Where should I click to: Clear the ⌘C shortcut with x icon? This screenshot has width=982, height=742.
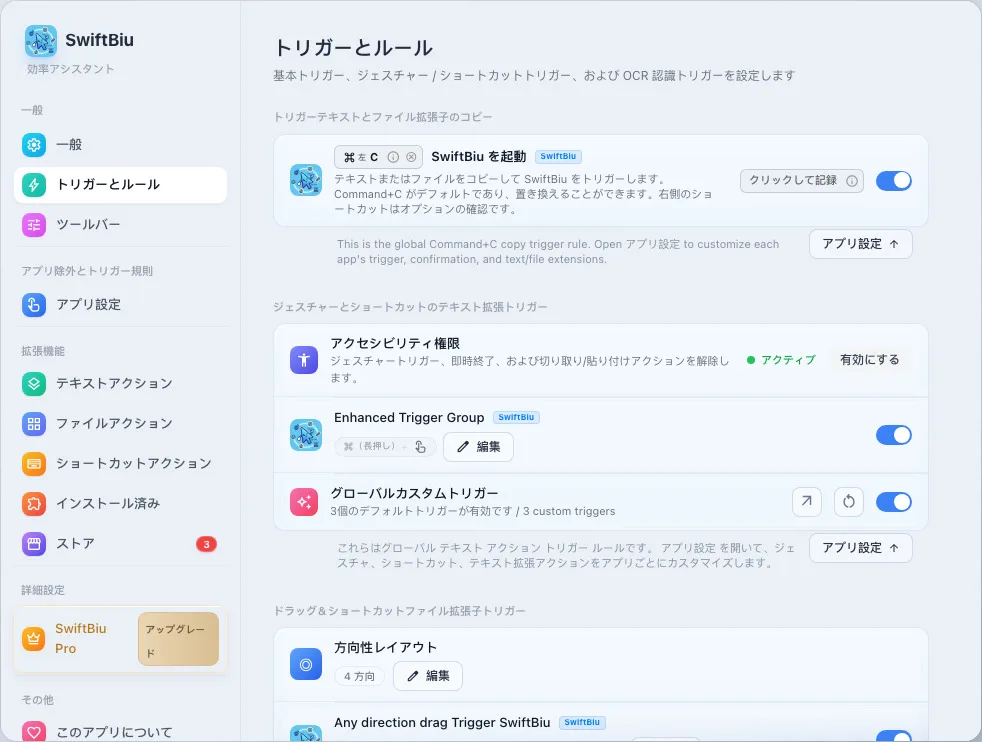point(411,157)
